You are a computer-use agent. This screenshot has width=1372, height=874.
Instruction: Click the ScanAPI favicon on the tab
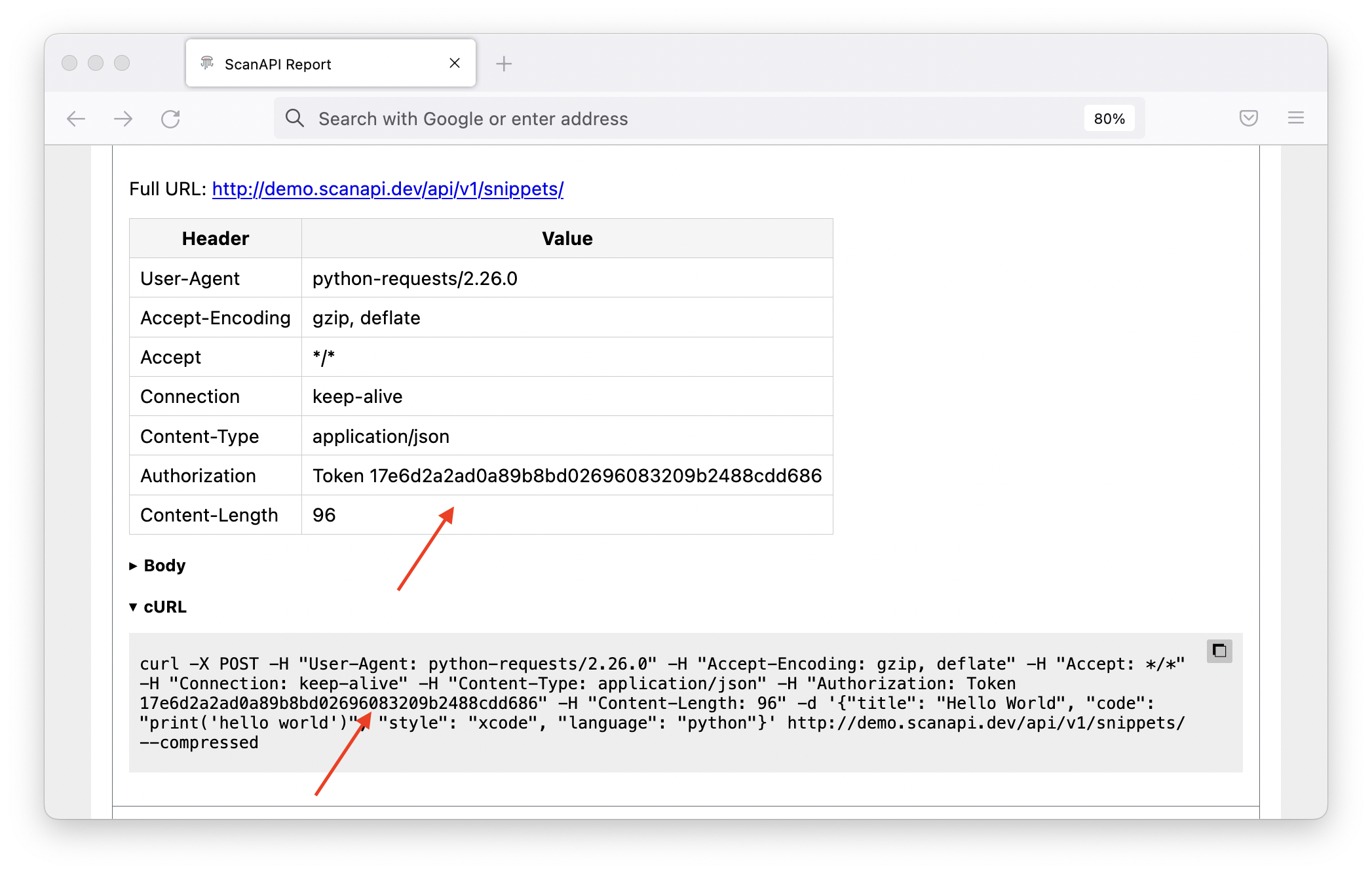click(207, 63)
